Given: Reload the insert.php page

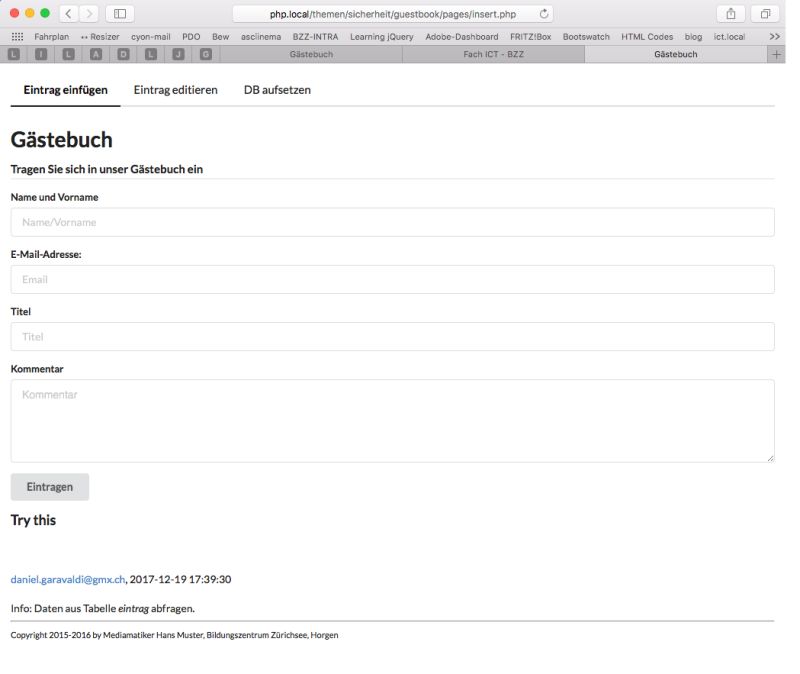Looking at the screenshot, I should (544, 15).
